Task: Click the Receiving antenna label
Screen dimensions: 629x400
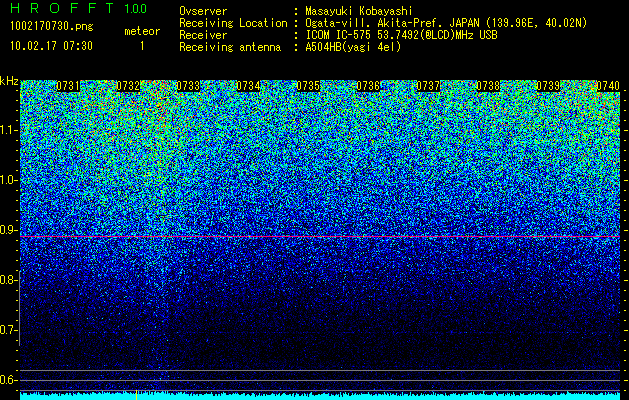Action: (230, 47)
